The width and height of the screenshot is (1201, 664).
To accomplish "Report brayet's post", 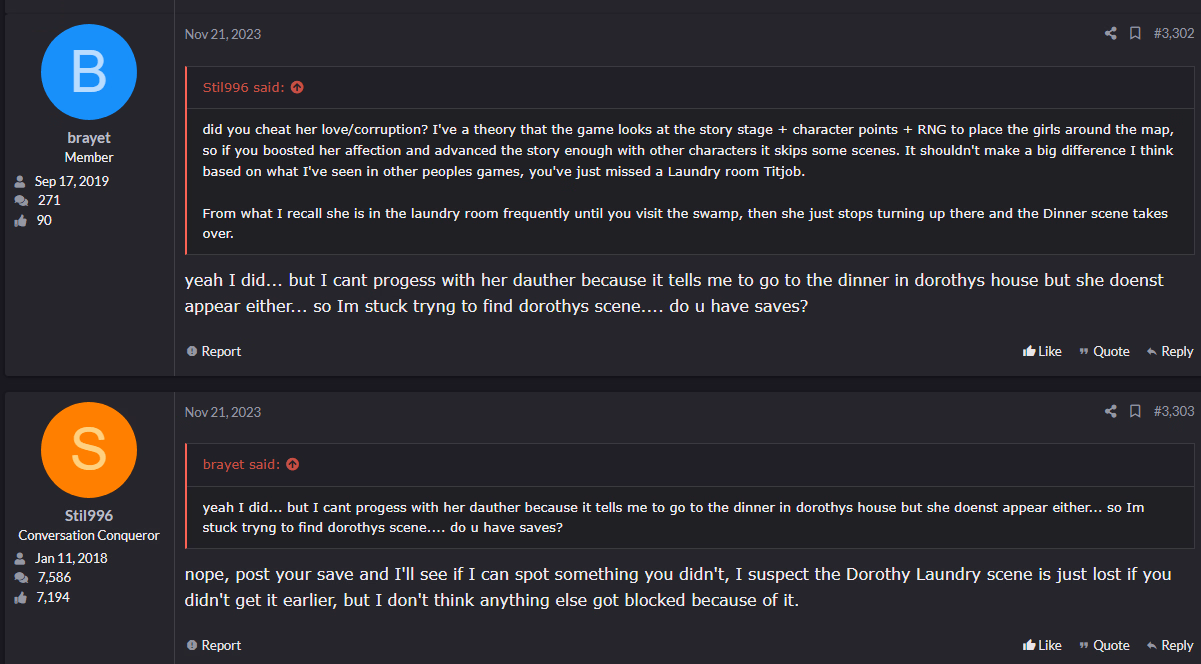I will (x=214, y=351).
